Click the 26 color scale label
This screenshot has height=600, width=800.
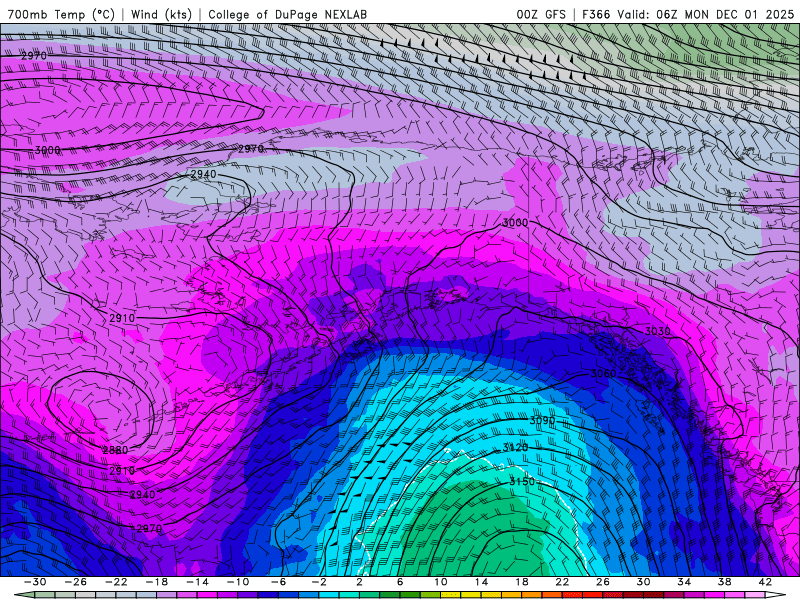click(603, 582)
